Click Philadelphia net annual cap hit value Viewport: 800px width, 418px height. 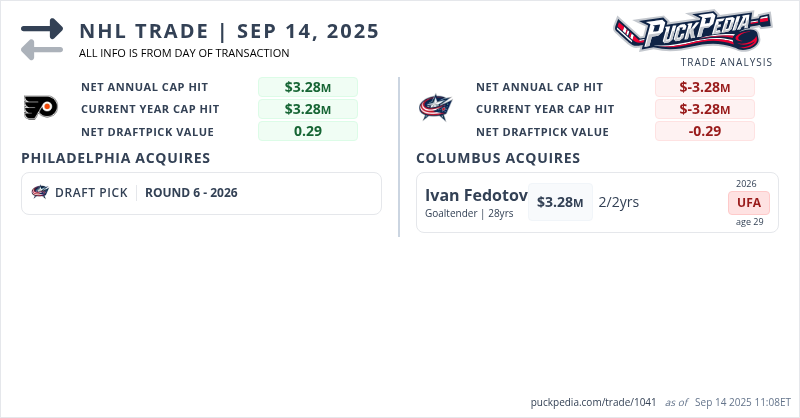point(308,87)
